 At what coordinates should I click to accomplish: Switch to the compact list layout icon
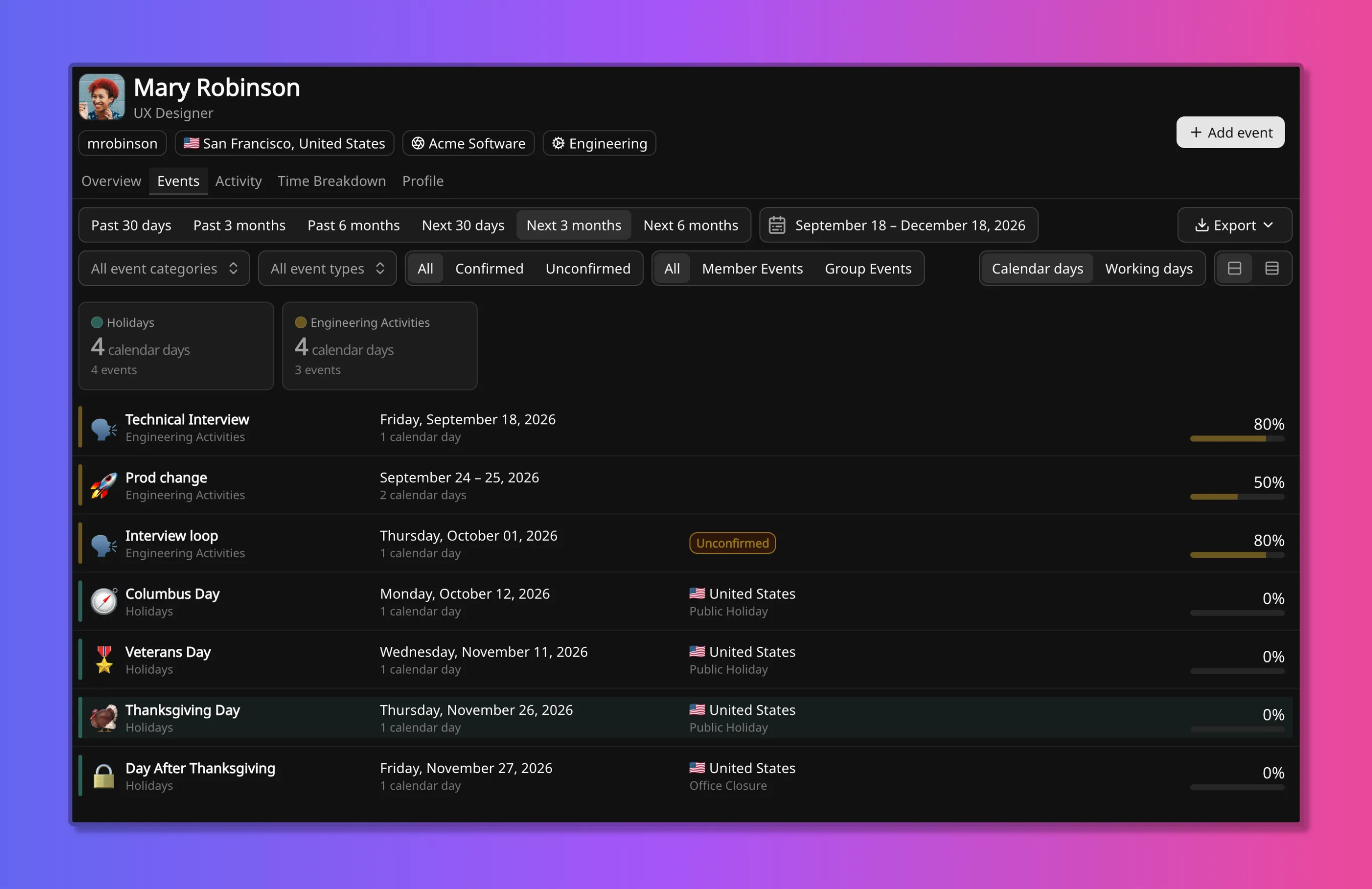[x=1234, y=269]
